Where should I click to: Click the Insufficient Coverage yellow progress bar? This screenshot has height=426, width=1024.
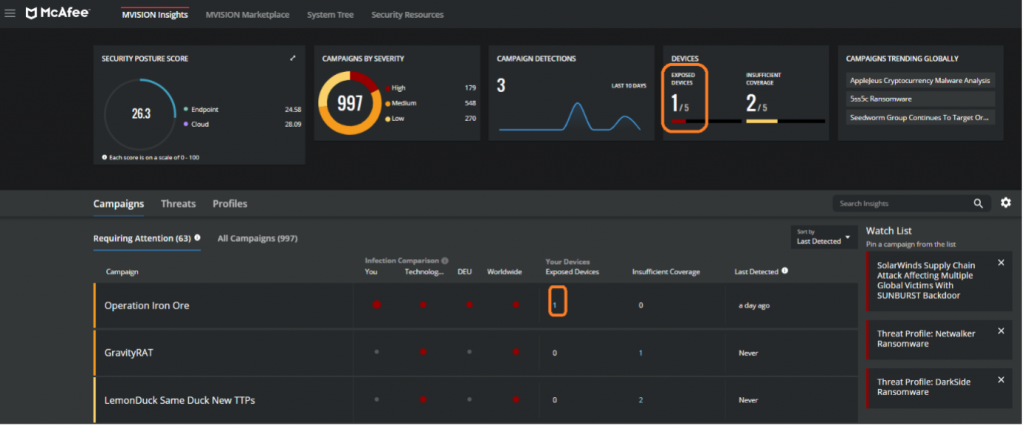click(x=761, y=121)
